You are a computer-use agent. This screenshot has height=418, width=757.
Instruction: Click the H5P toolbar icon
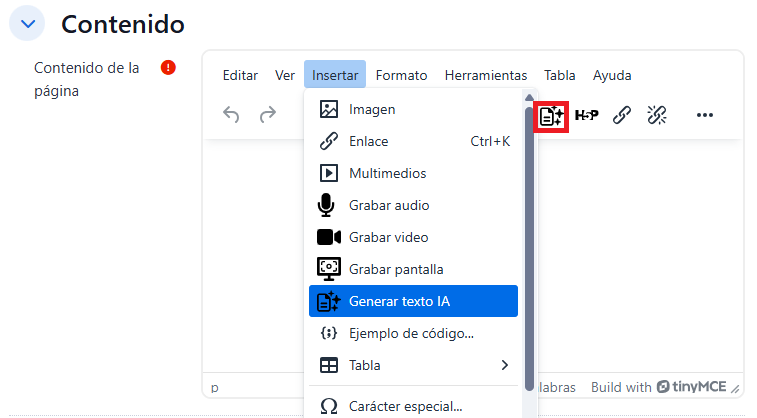pyautogui.click(x=586, y=115)
